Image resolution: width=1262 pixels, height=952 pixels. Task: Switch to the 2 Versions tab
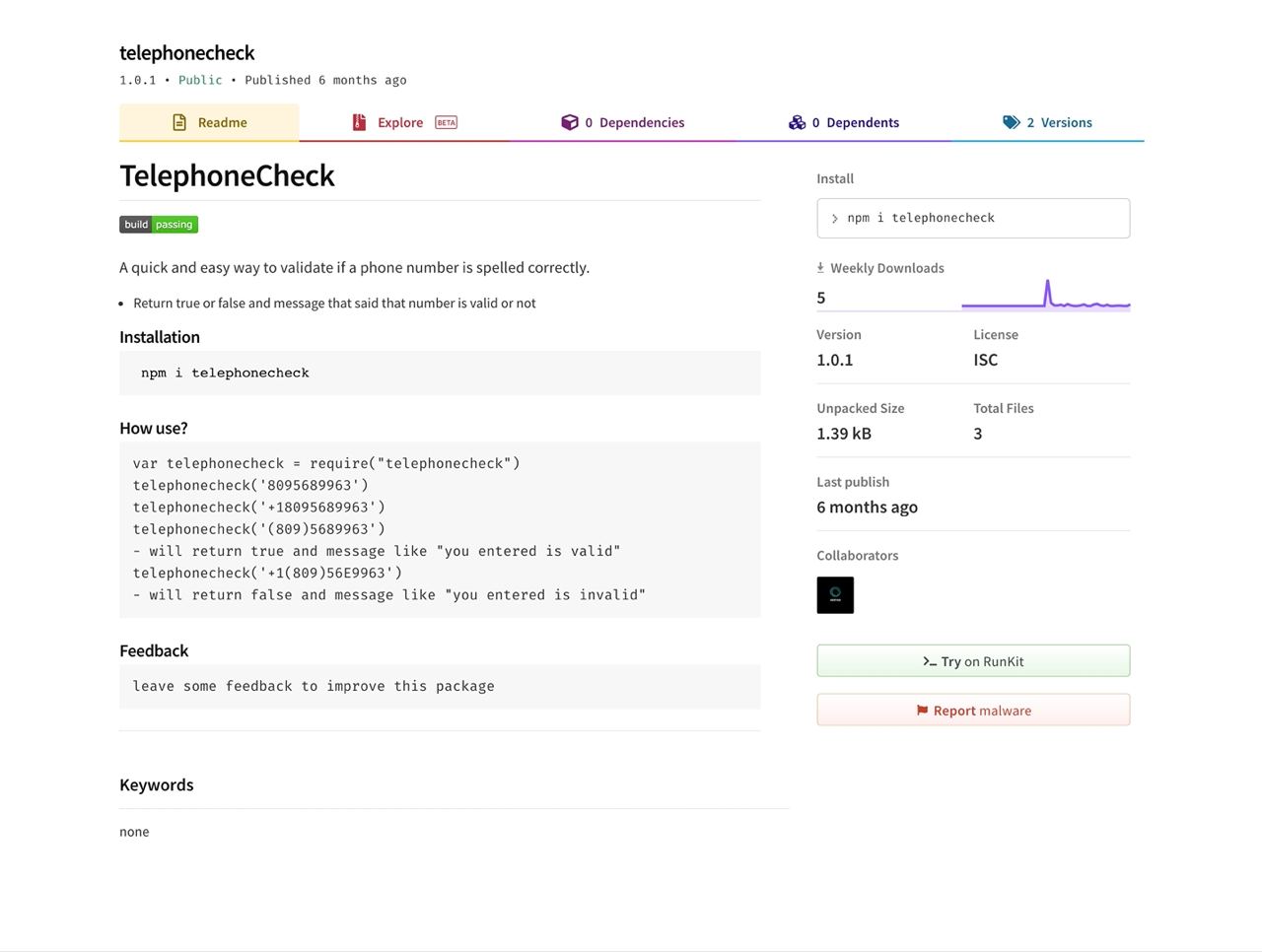click(x=1047, y=122)
